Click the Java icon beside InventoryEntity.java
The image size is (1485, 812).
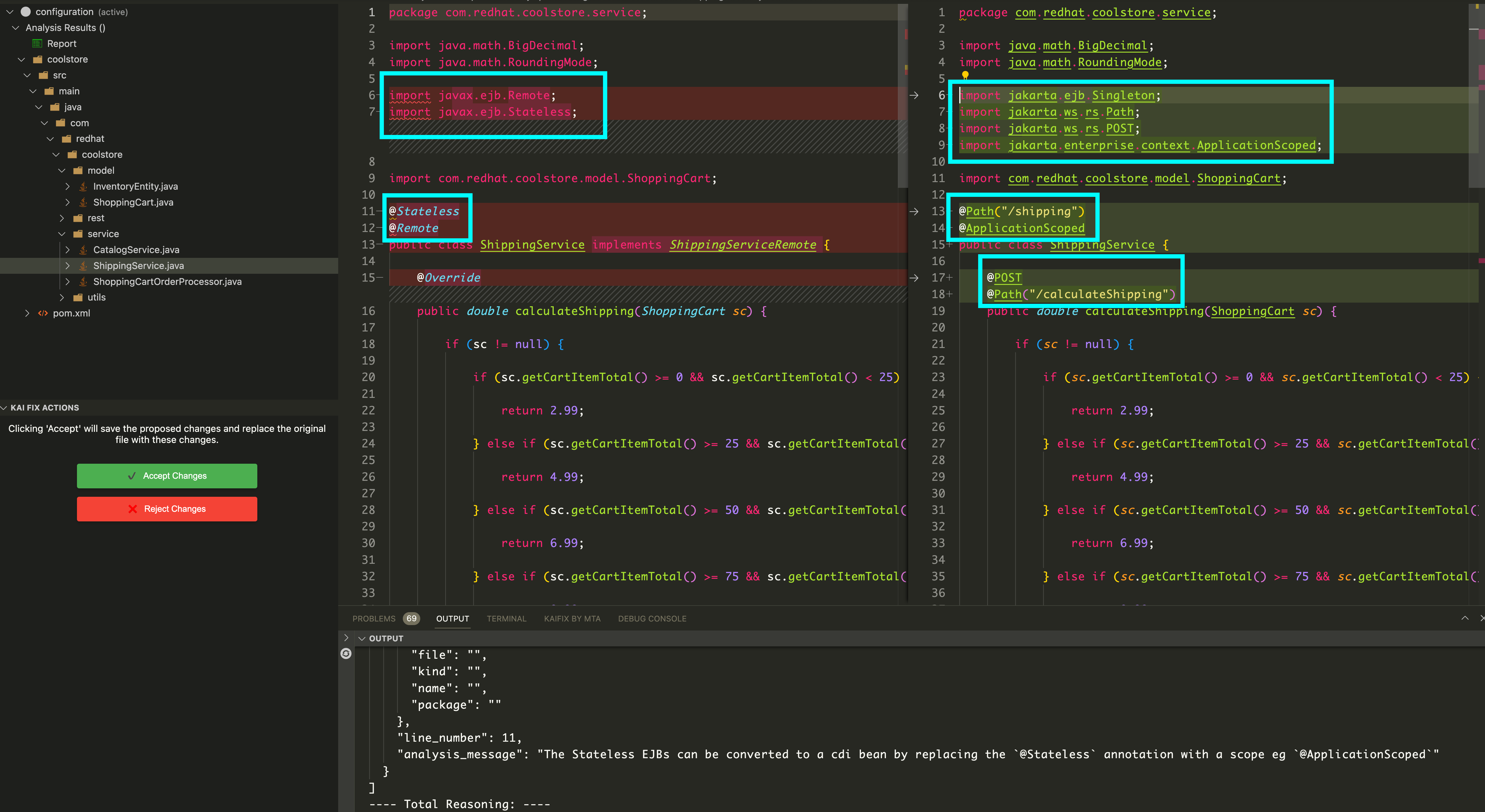tap(83, 186)
